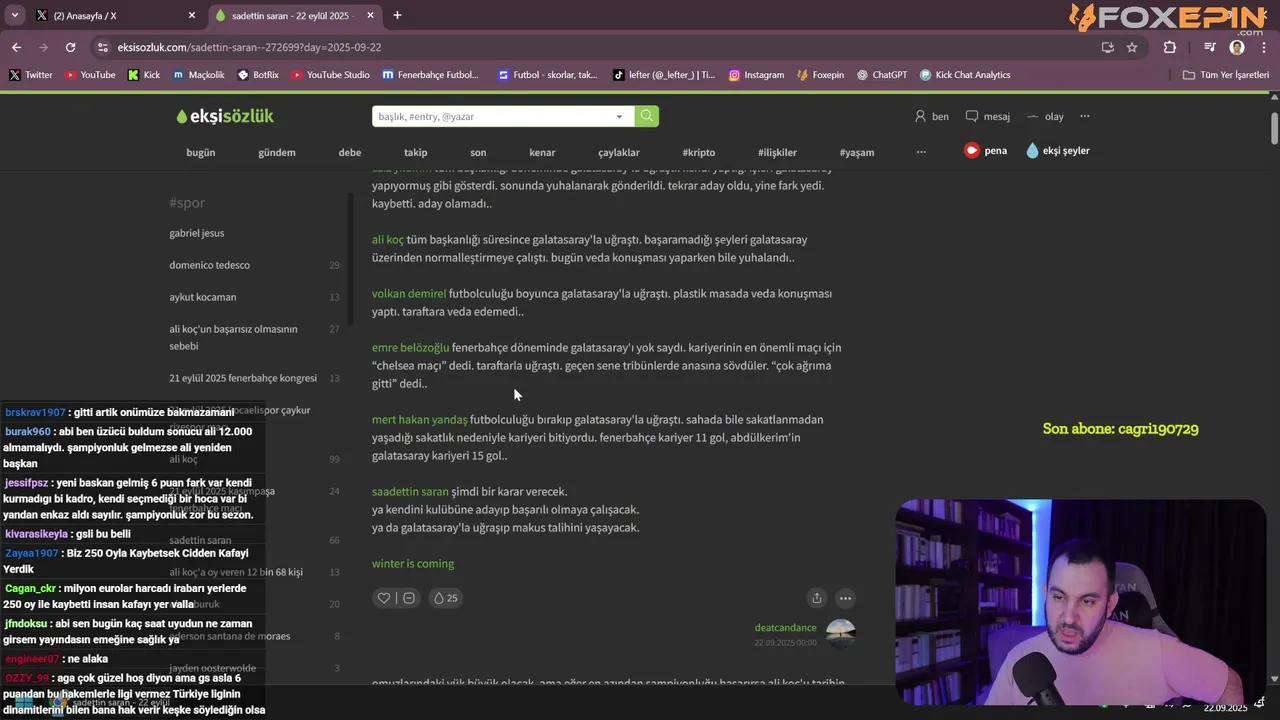The width and height of the screenshot is (1280, 720).
Task: Open Maçkolik bookmark
Action: tap(199, 75)
